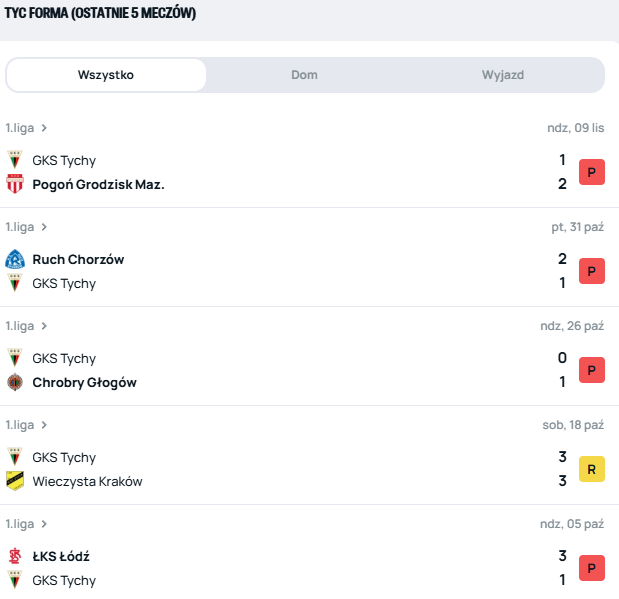Open the ŁKS Łódź team name link
Viewport: 619px width, 599px height.
pyautogui.click(x=61, y=556)
